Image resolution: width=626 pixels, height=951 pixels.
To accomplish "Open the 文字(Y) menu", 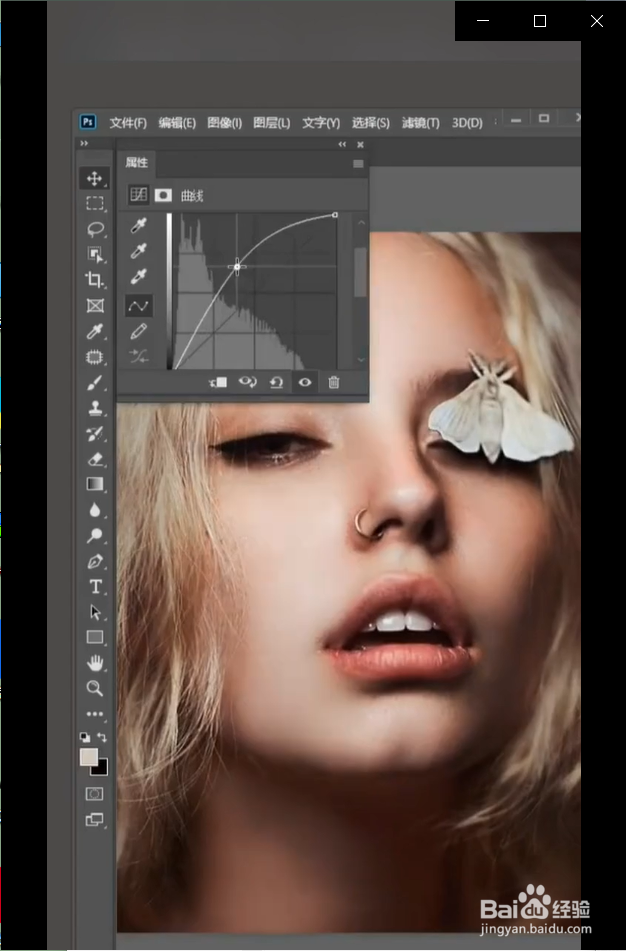I will click(321, 123).
